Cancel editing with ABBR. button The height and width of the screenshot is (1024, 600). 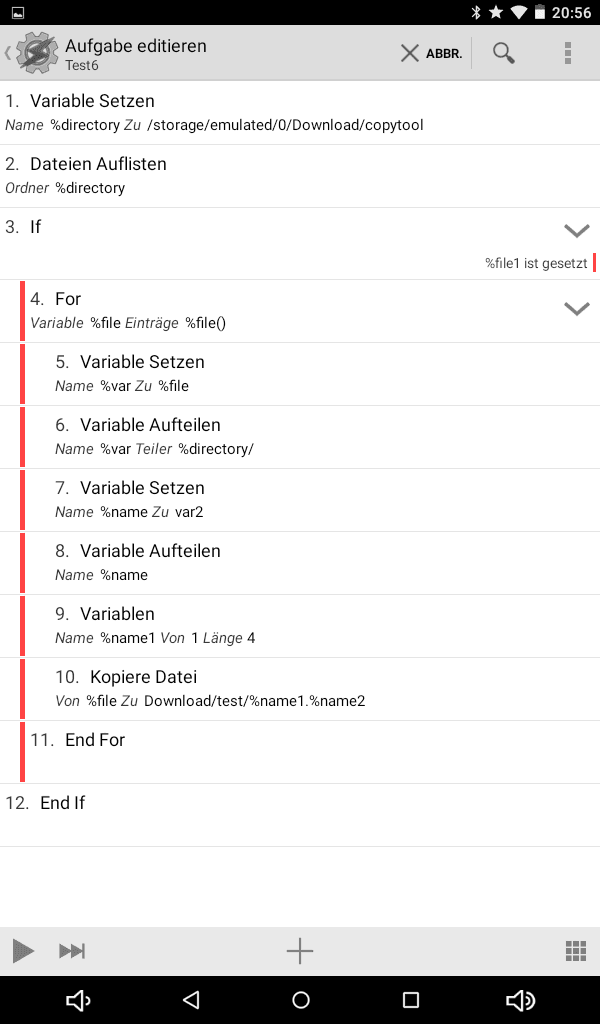431,54
